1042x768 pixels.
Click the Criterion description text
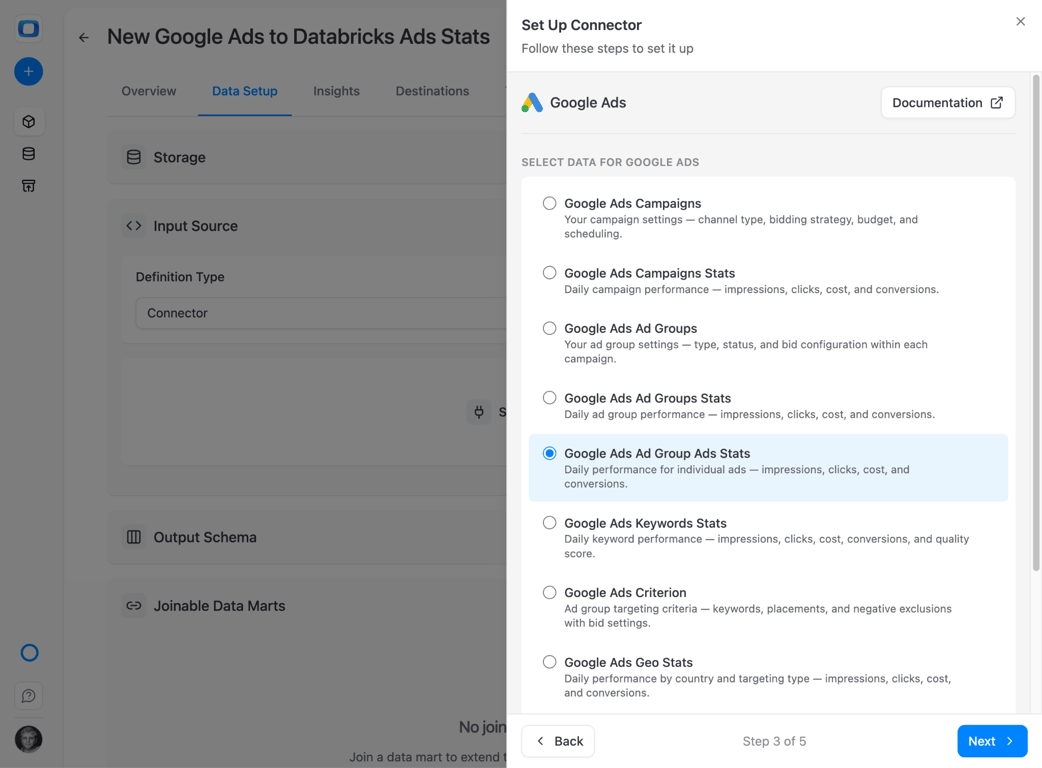[758, 616]
